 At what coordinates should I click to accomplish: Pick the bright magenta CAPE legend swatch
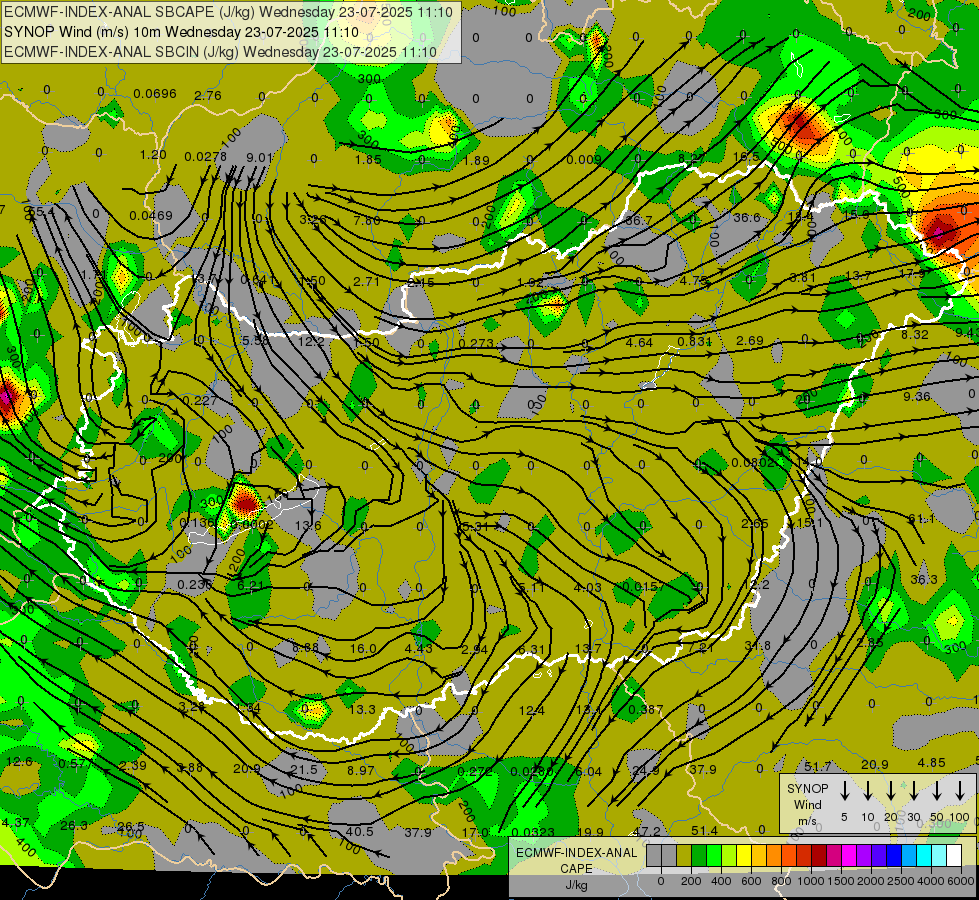pos(849,855)
